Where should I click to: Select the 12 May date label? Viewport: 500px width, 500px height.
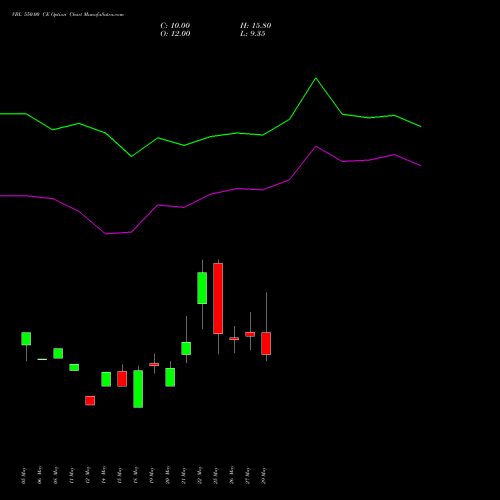click(x=87, y=475)
